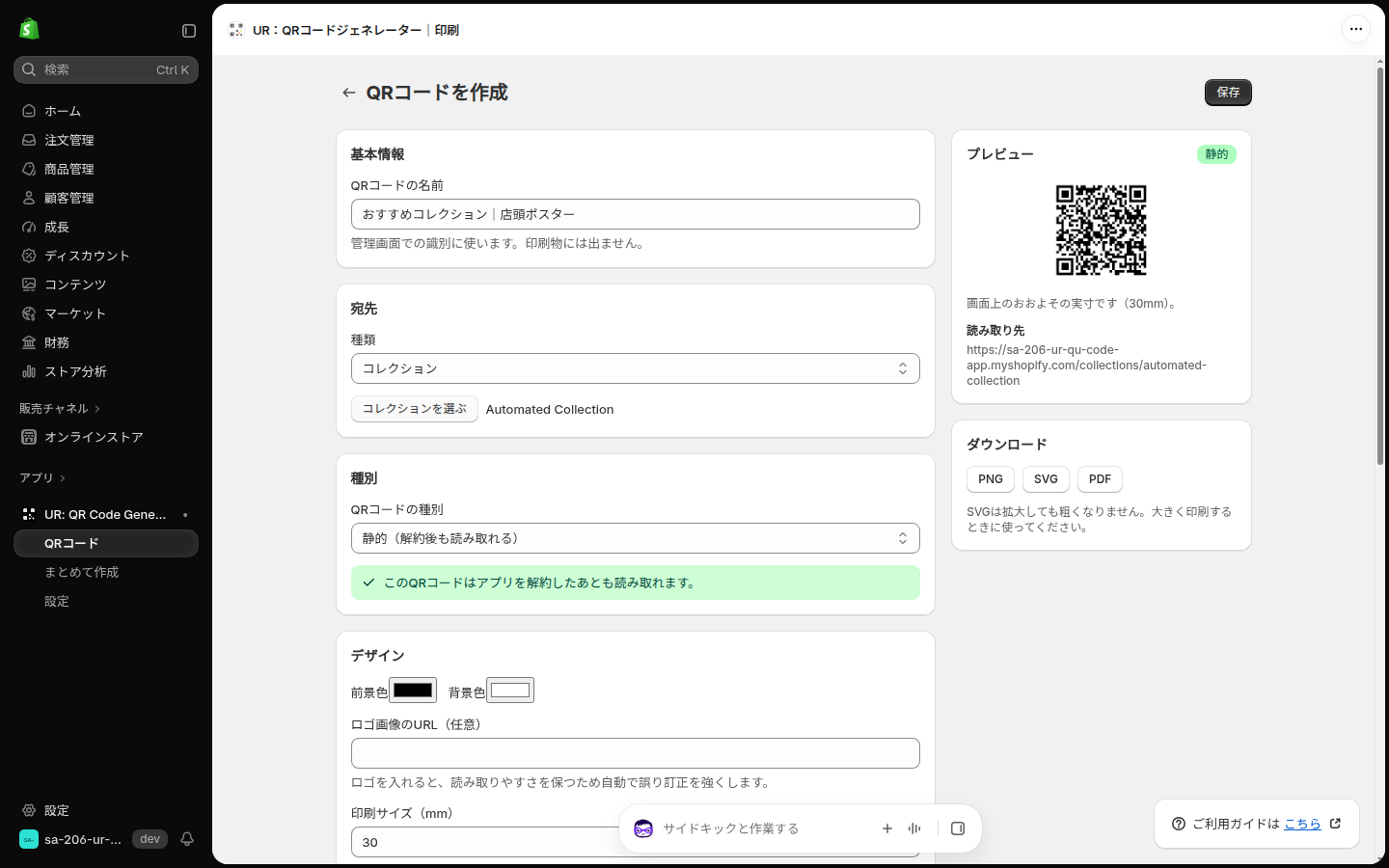Click the オンラインストア storefront icon
1389x868 pixels.
[29, 437]
